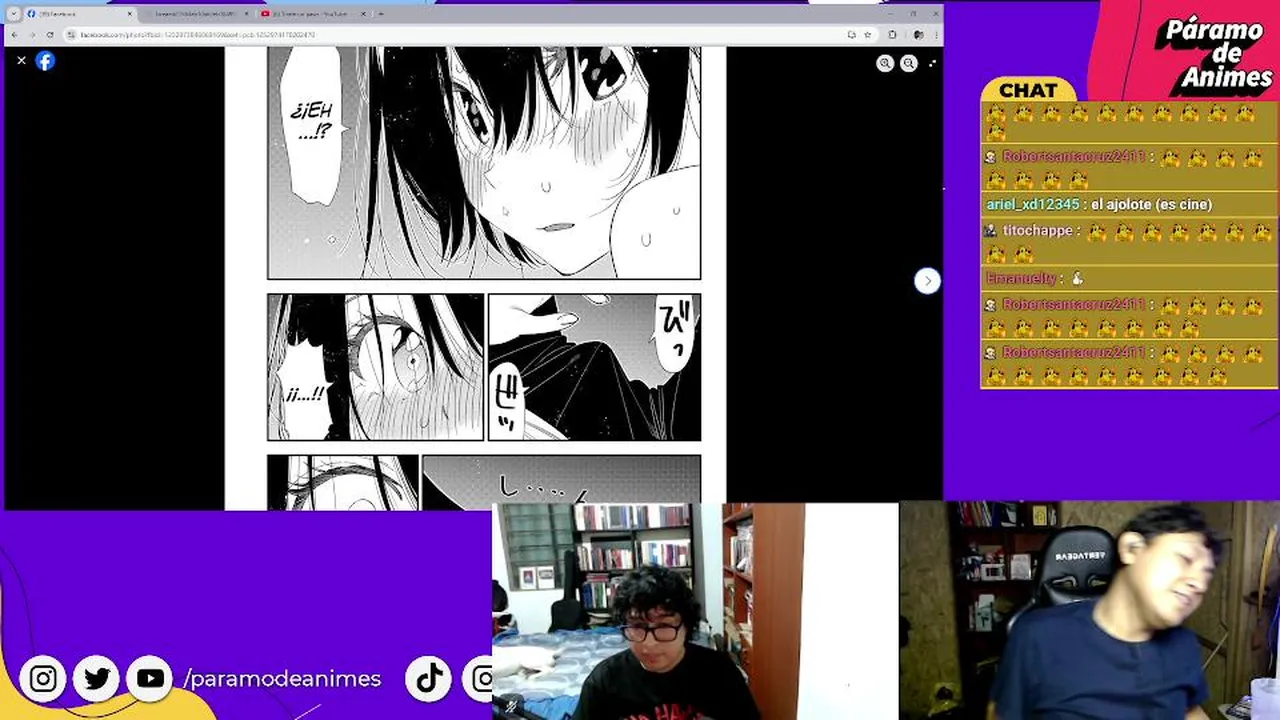The image size is (1280, 720).
Task: Bookmark this page star icon
Action: pyautogui.click(x=867, y=34)
